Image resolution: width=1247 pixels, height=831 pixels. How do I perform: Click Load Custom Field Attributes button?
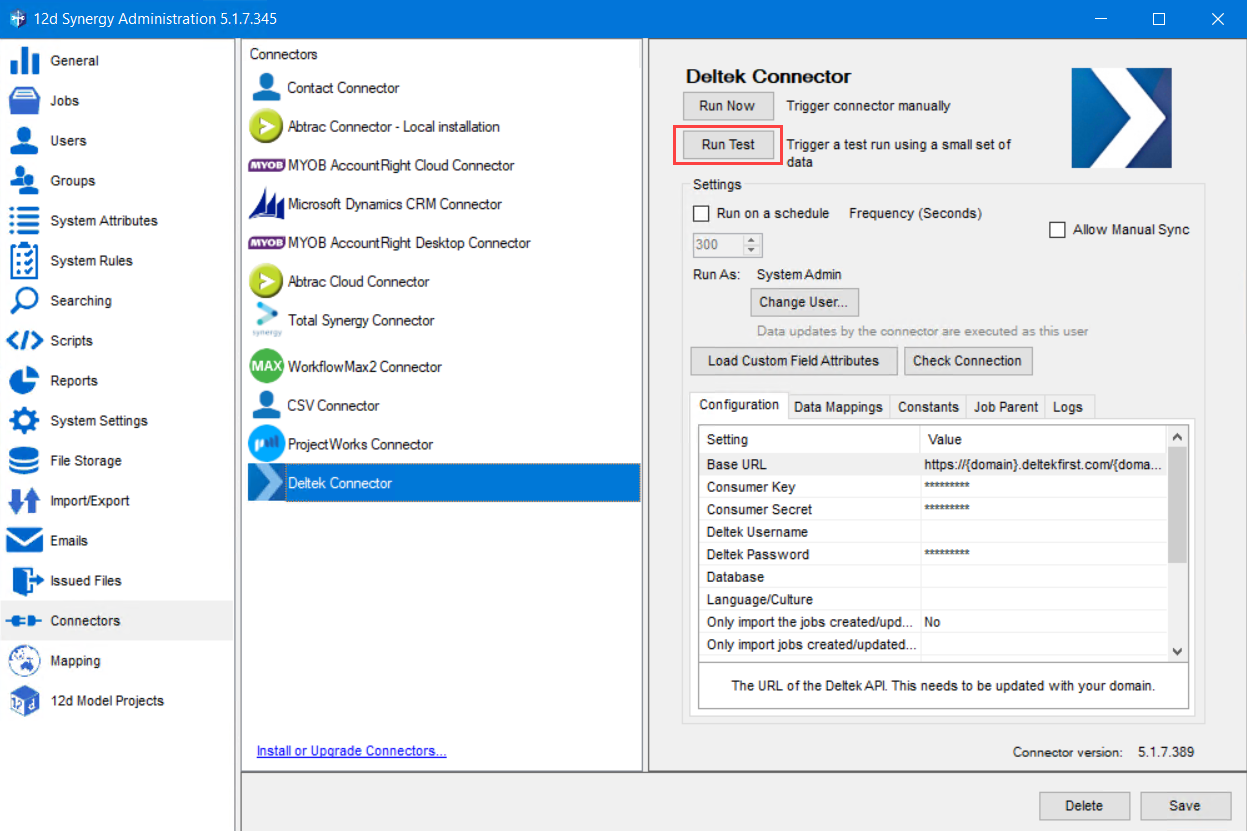[x=793, y=361]
